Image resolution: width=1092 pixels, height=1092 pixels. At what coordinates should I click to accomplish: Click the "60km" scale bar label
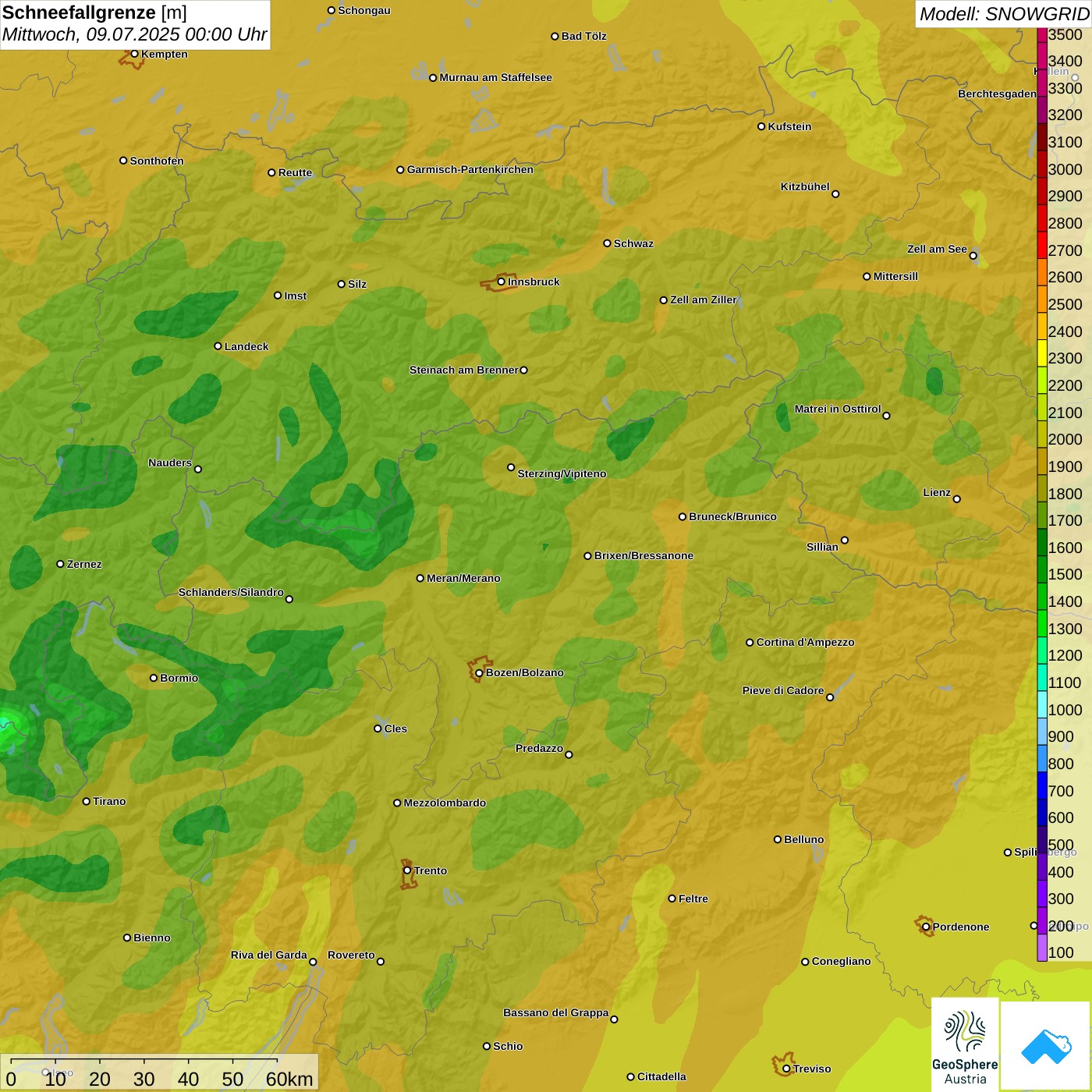tap(289, 1079)
